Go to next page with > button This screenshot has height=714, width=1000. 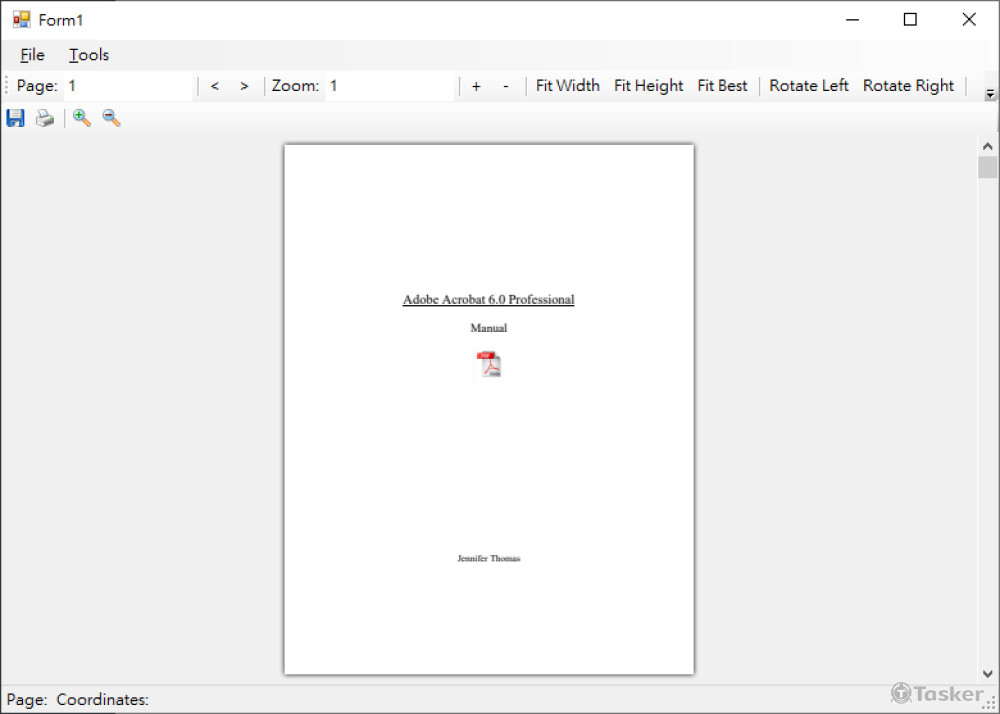click(x=244, y=86)
